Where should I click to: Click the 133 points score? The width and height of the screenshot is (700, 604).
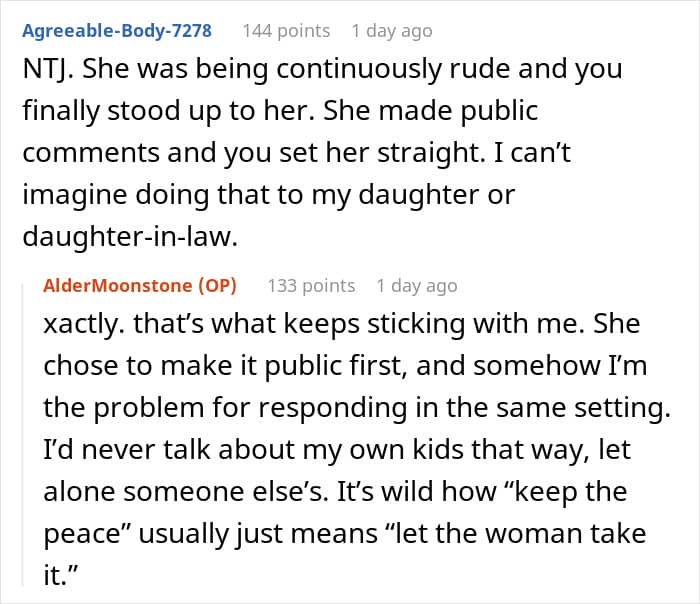click(311, 286)
